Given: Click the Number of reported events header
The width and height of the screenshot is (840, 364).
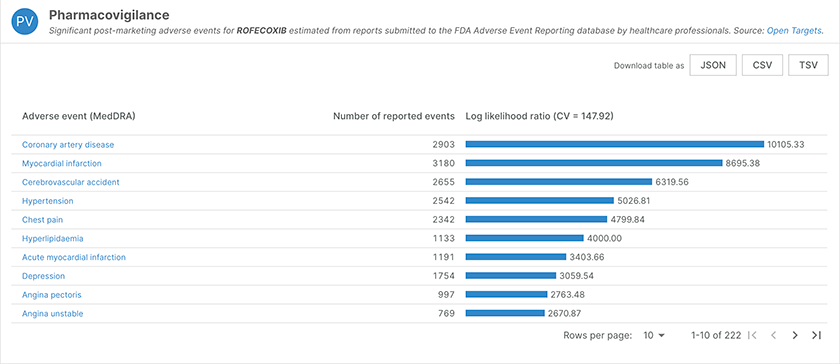Looking at the screenshot, I should coord(394,116).
